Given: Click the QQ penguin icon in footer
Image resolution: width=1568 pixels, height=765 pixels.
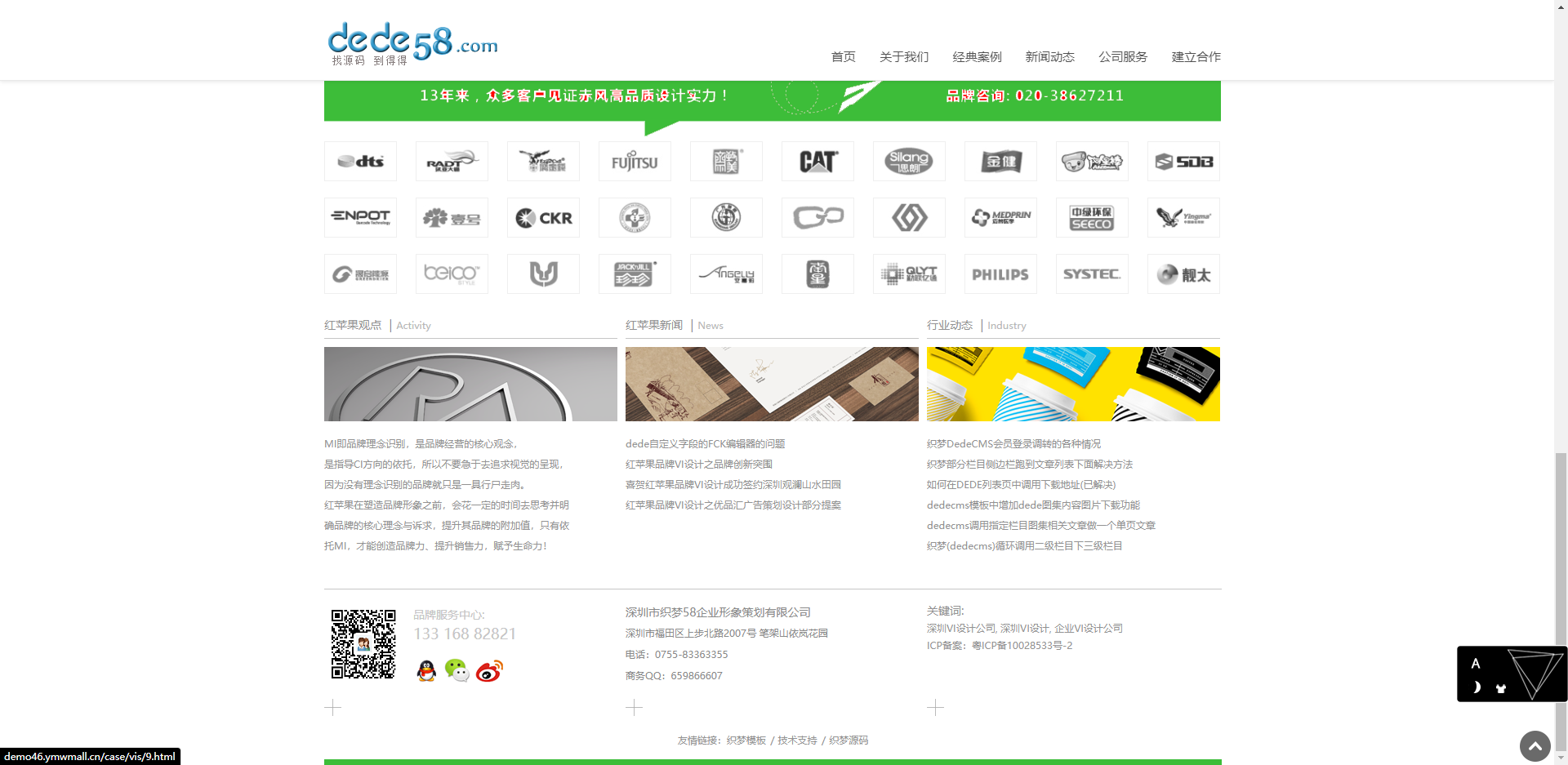Looking at the screenshot, I should (426, 671).
